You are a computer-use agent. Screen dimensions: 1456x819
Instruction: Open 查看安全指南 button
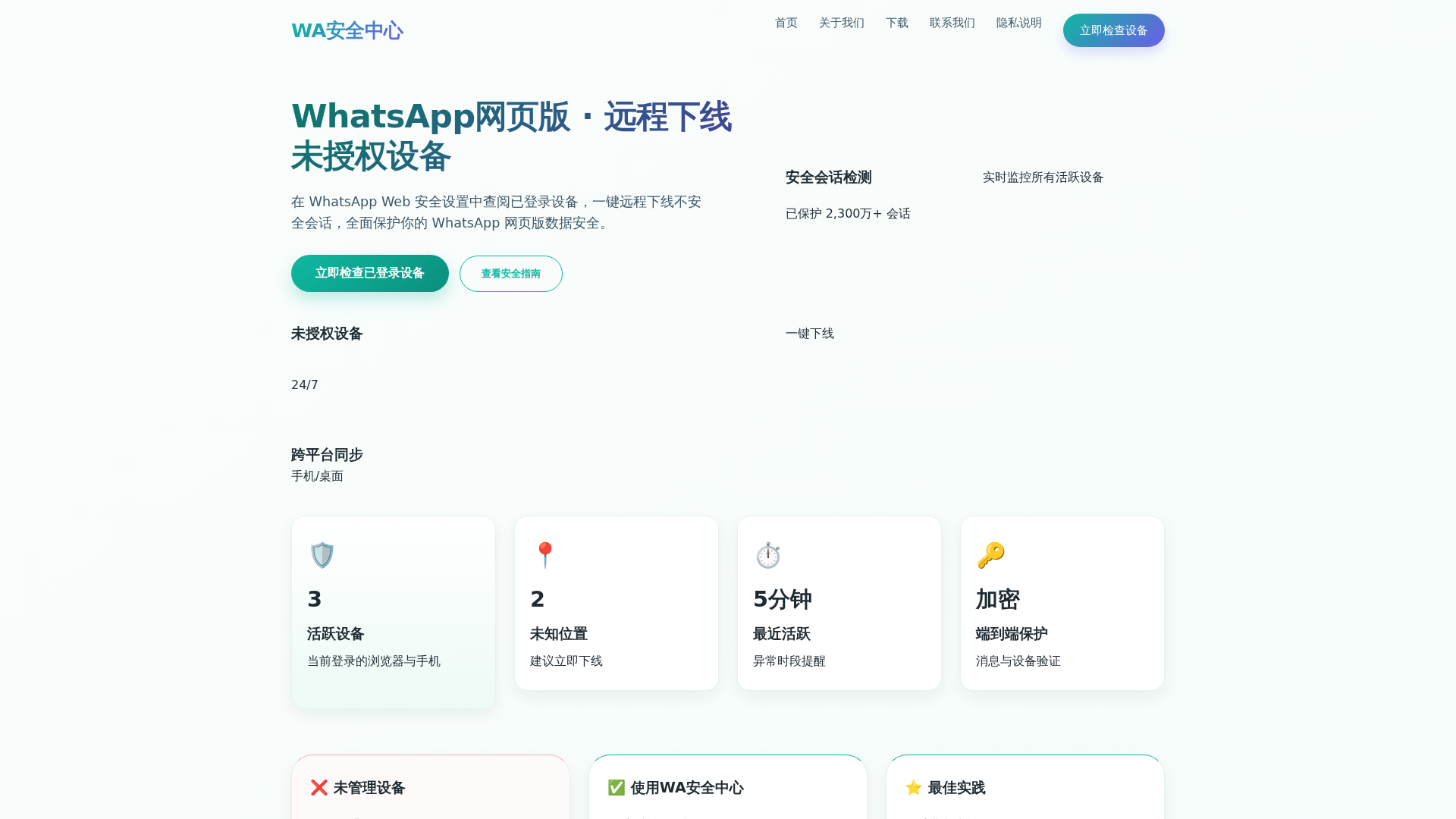[x=511, y=274]
